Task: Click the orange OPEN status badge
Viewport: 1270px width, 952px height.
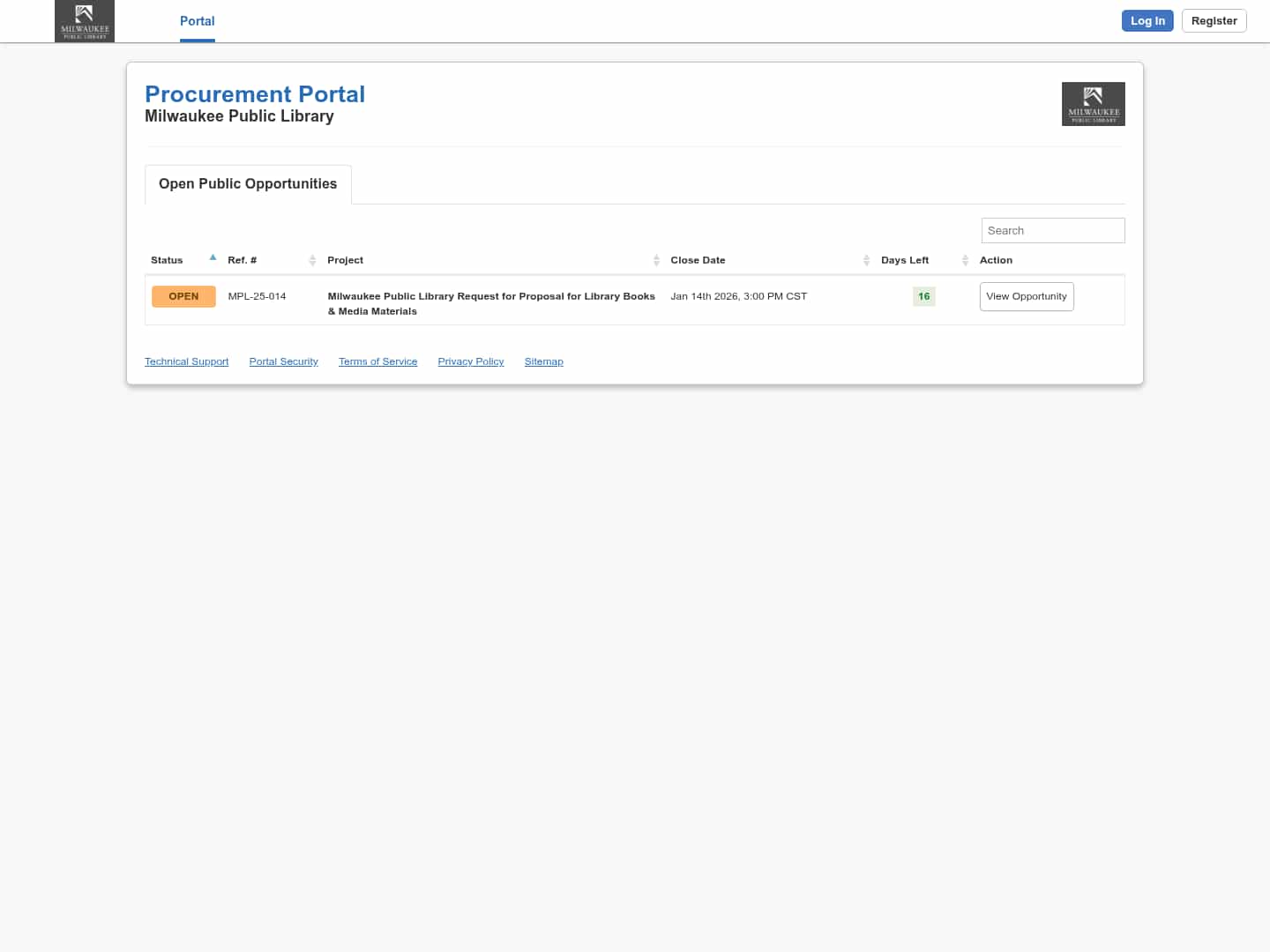Action: 183,296
